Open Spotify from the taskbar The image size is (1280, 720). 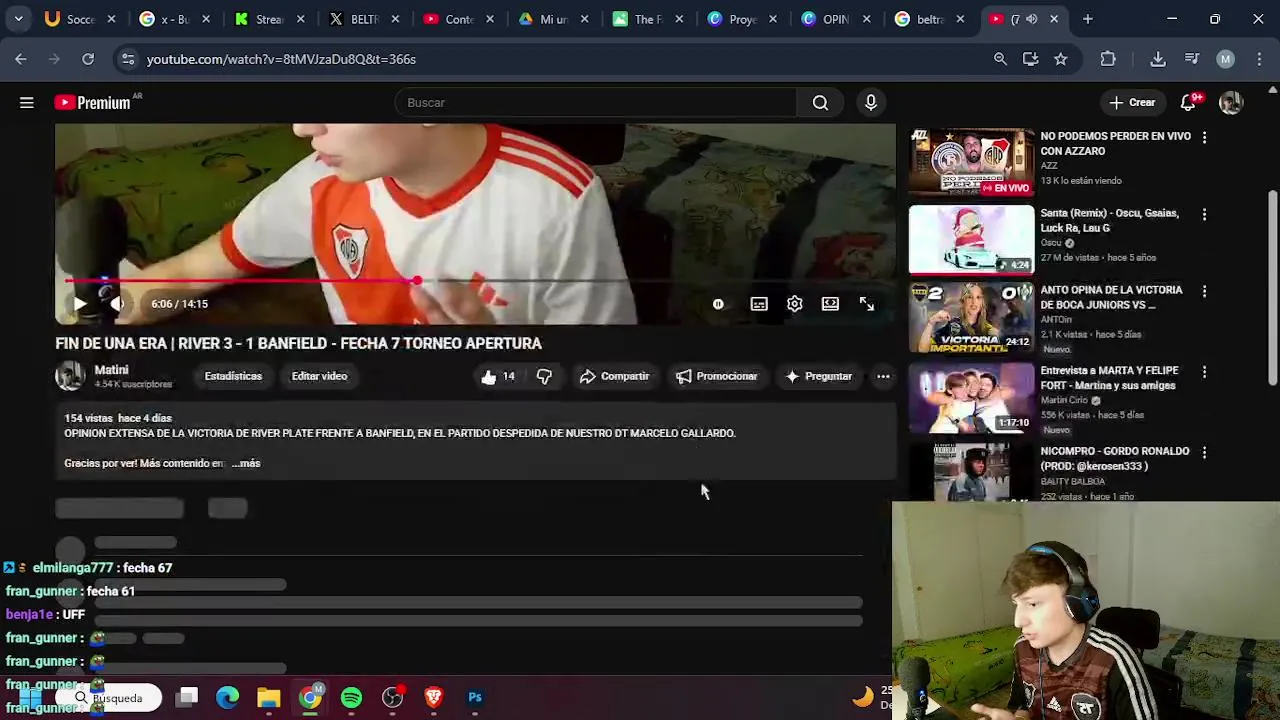[x=351, y=697]
